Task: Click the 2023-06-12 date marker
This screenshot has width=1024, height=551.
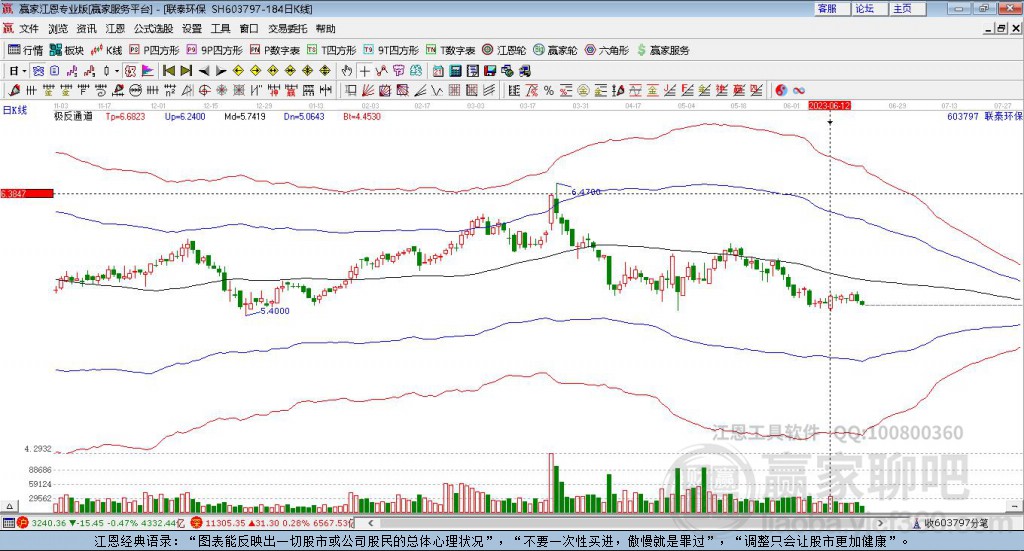Action: (x=829, y=105)
